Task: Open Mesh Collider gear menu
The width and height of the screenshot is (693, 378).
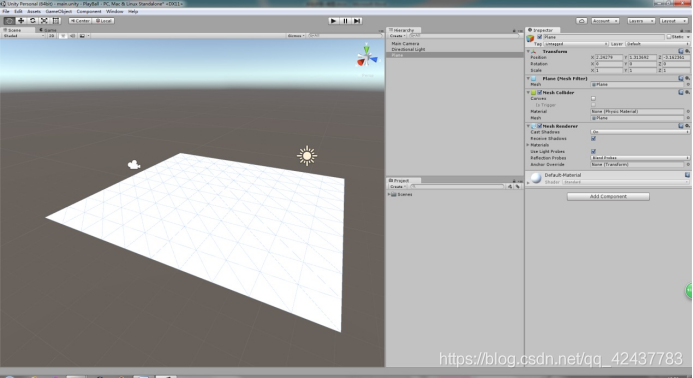Action: point(687,92)
